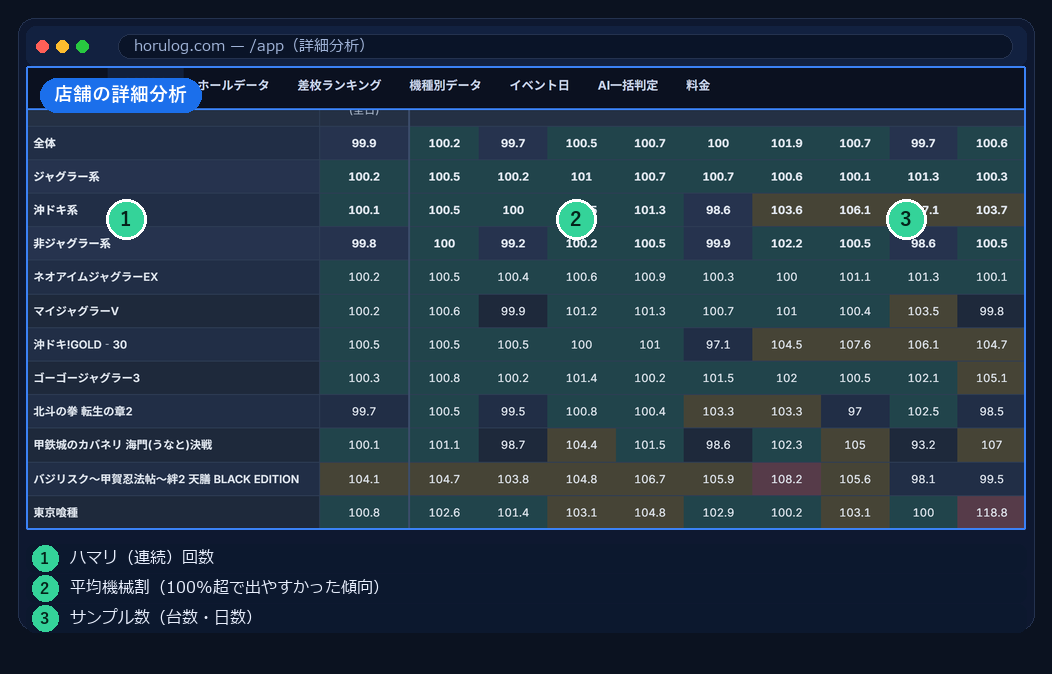Select the 99.8 cell in 非ジャグラー系 row

tap(364, 243)
